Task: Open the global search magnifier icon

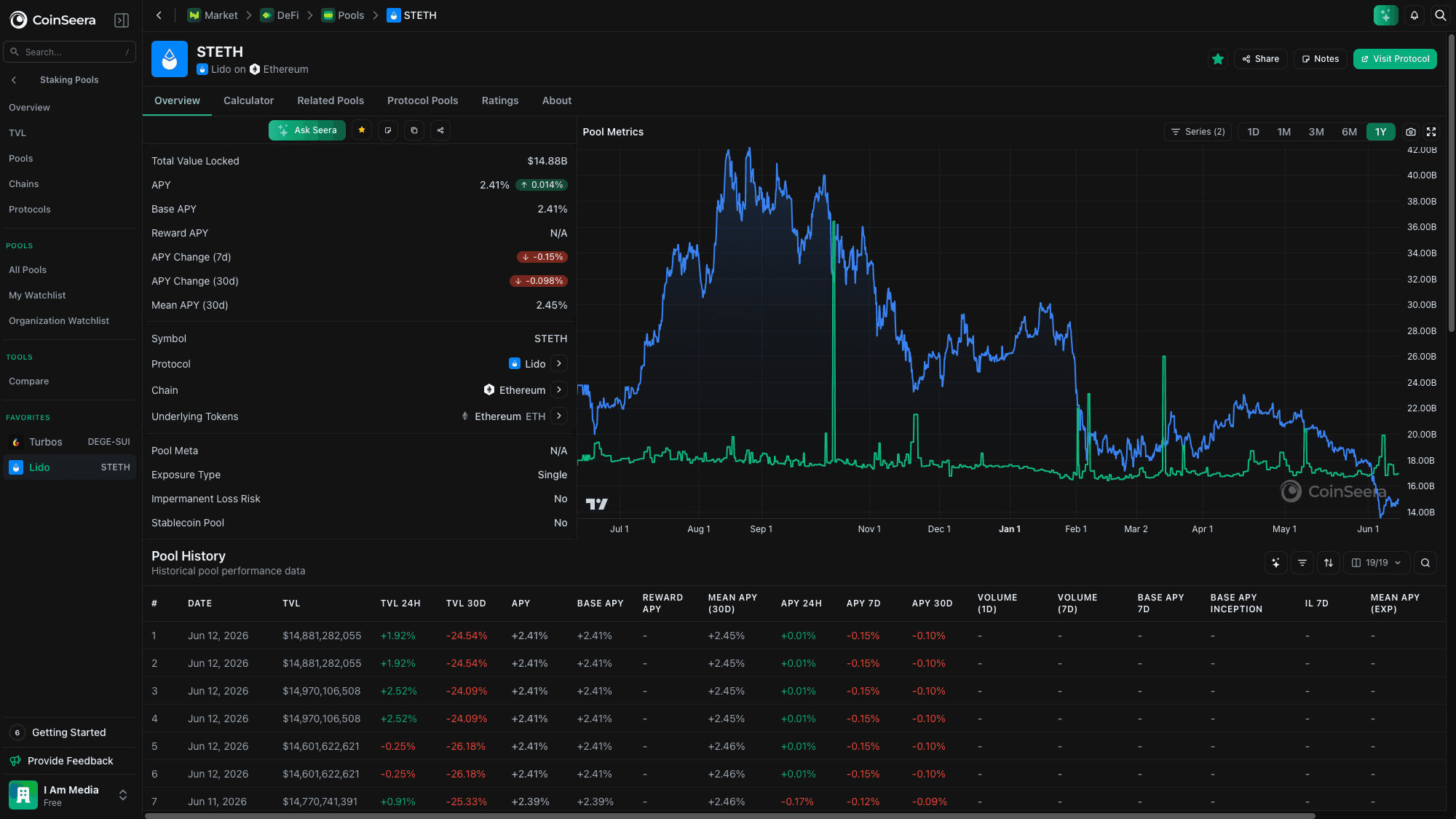Action: (1440, 15)
